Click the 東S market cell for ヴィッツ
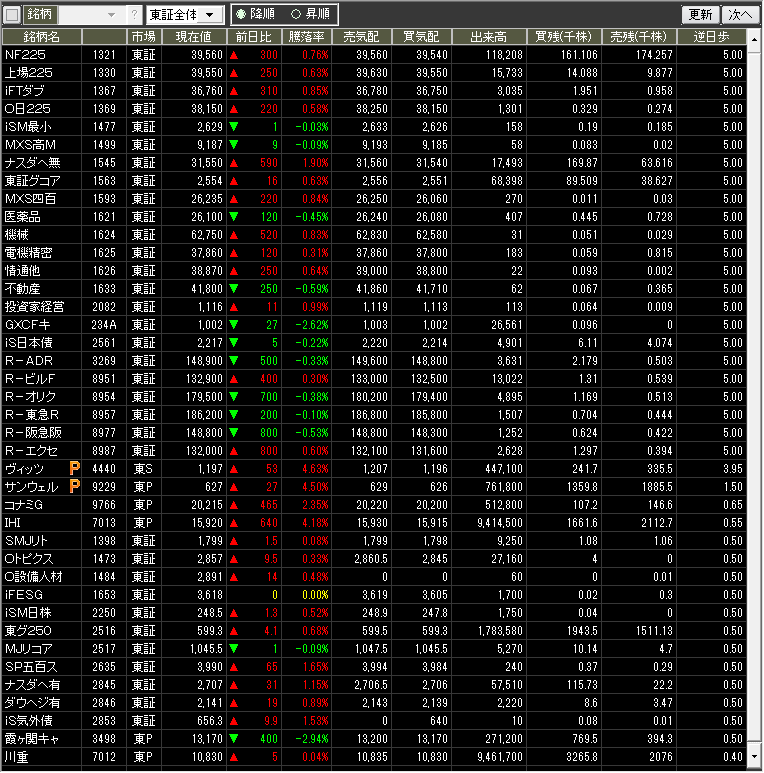 click(x=143, y=469)
